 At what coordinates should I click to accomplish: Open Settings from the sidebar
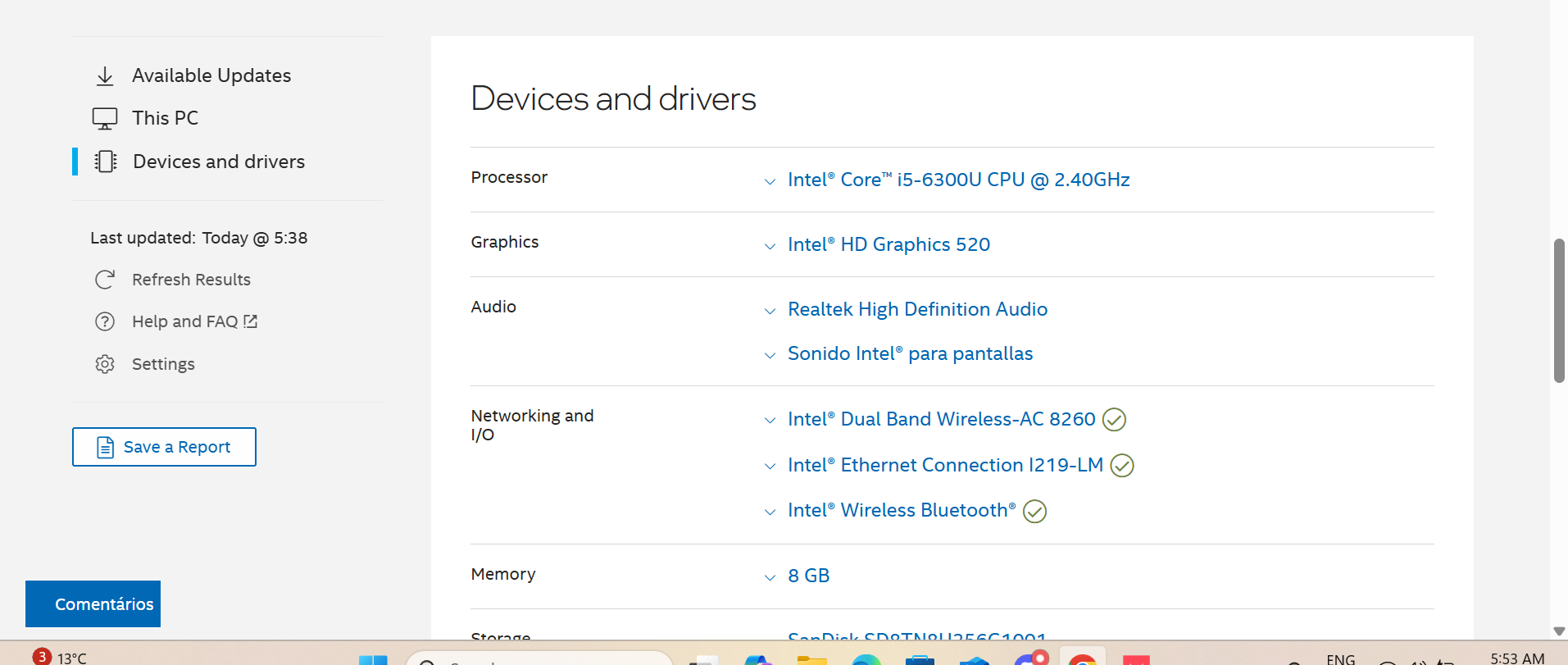pos(163,364)
